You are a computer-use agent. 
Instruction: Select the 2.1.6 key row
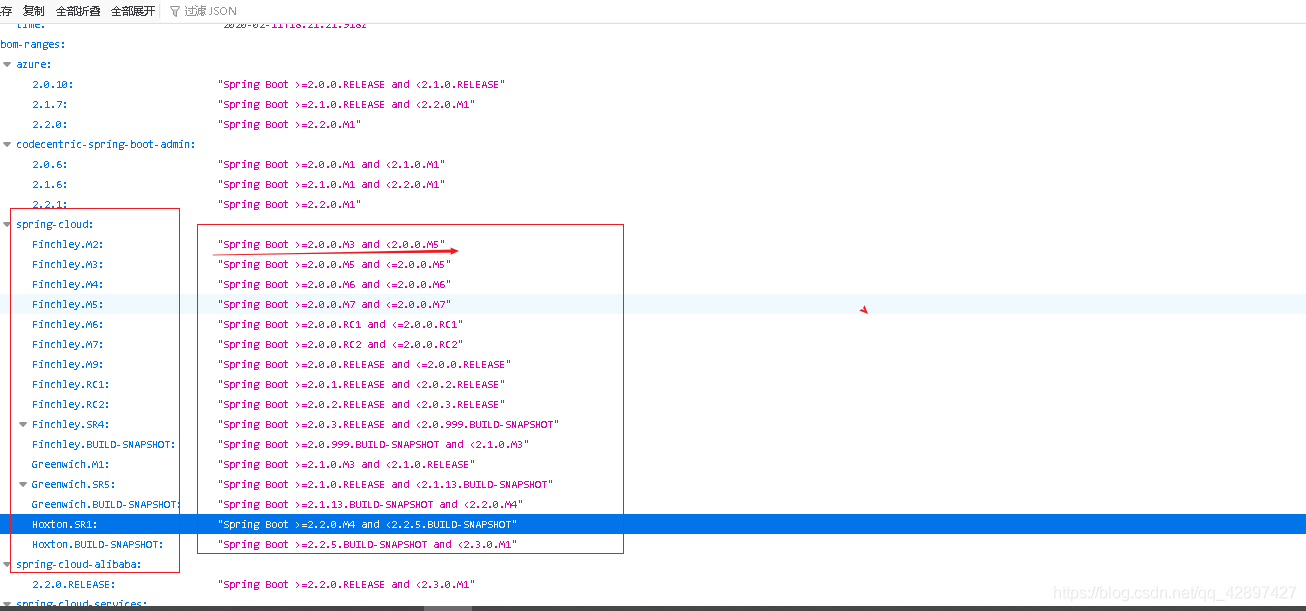[50, 184]
